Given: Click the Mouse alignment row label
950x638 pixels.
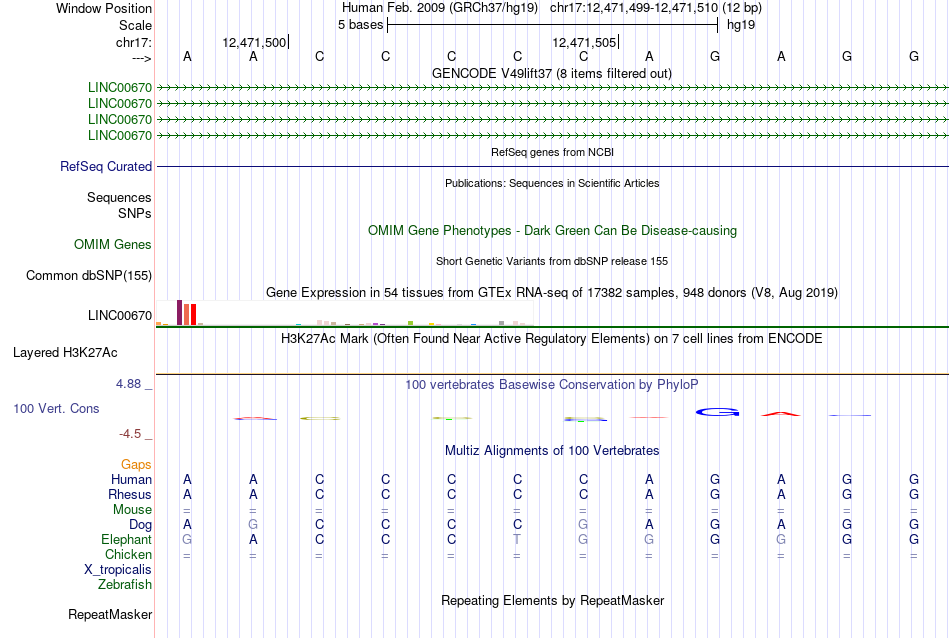Looking at the screenshot, I should pos(132,510).
